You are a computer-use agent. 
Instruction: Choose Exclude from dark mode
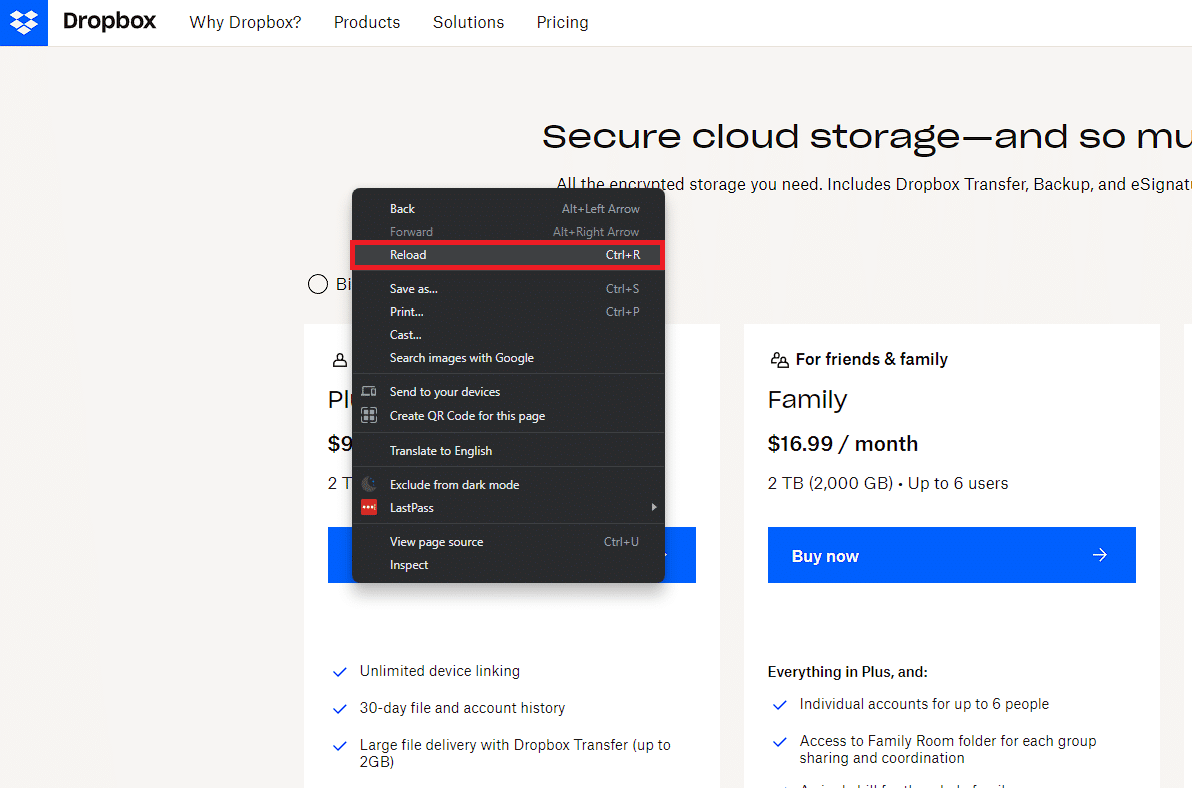508,485
